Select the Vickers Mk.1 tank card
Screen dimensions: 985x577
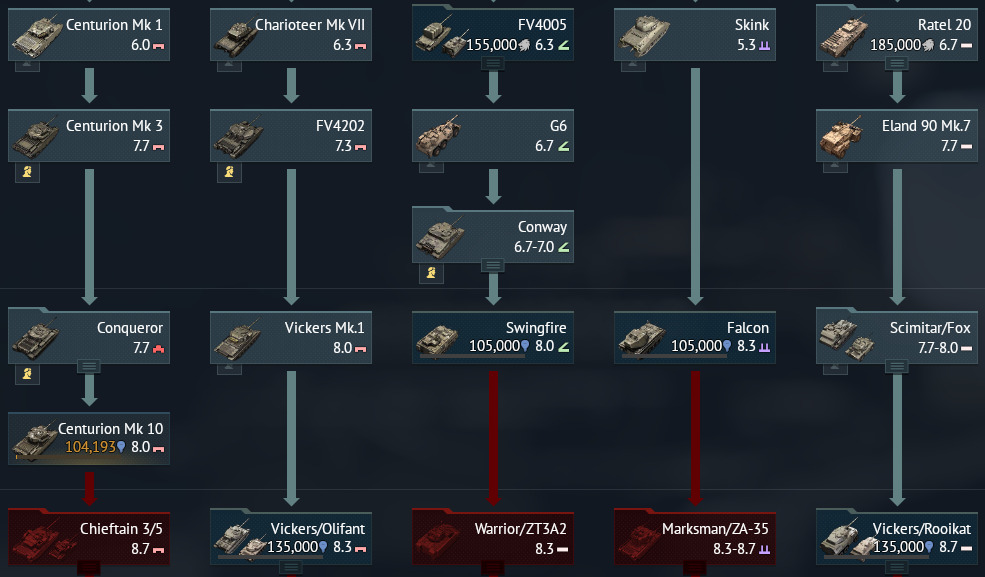[291, 337]
